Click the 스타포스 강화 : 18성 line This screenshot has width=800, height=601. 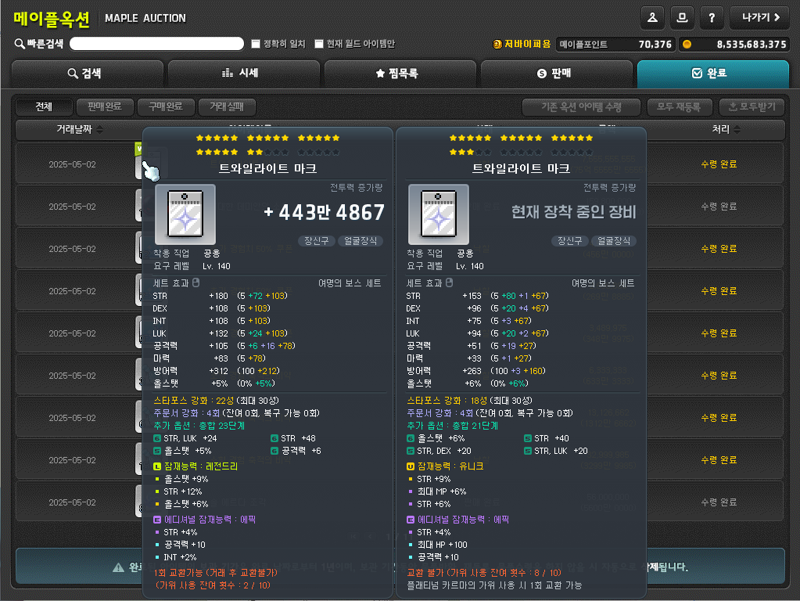coord(469,400)
